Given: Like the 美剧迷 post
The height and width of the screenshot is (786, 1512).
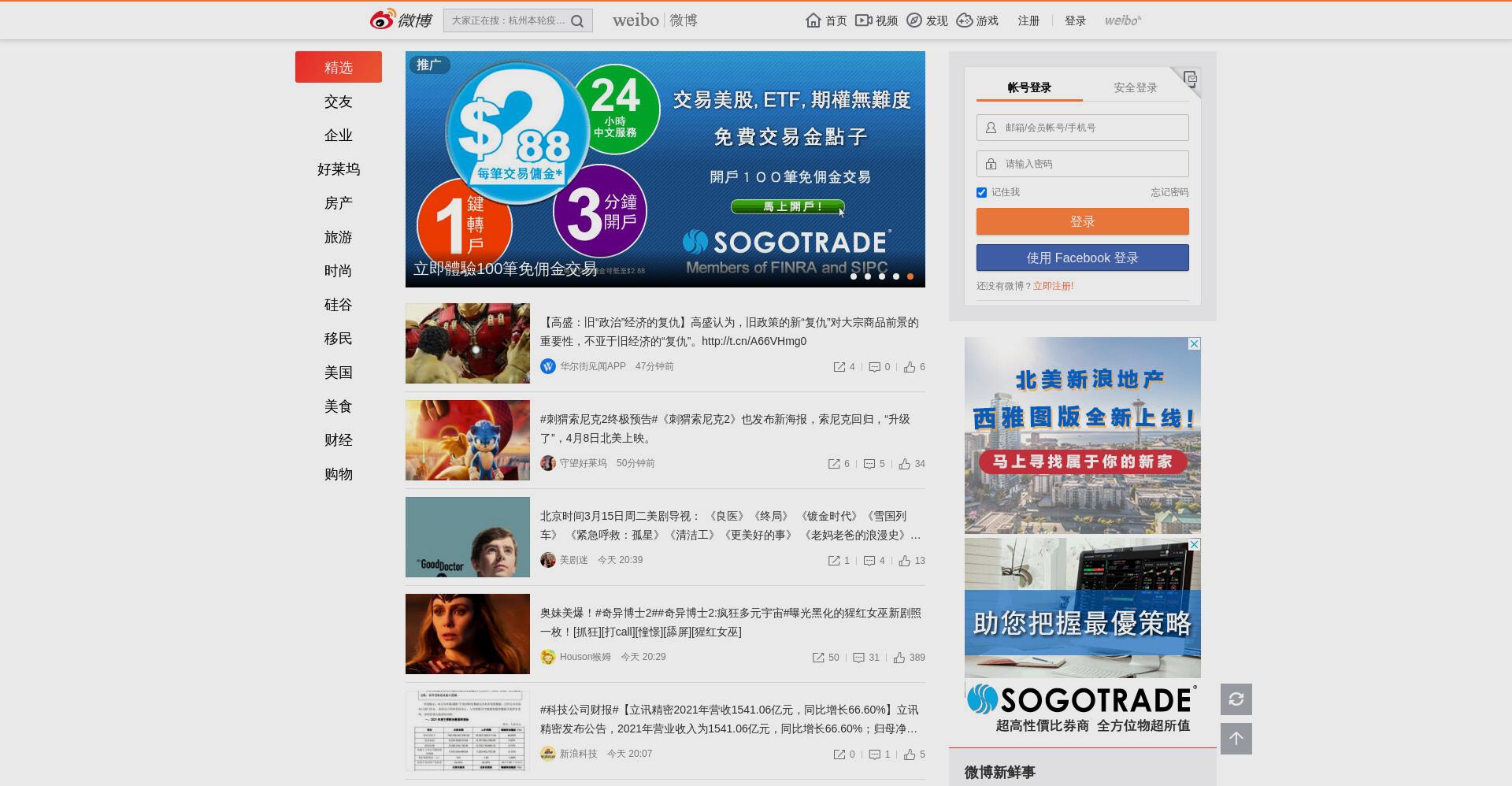Looking at the screenshot, I should tap(905, 561).
